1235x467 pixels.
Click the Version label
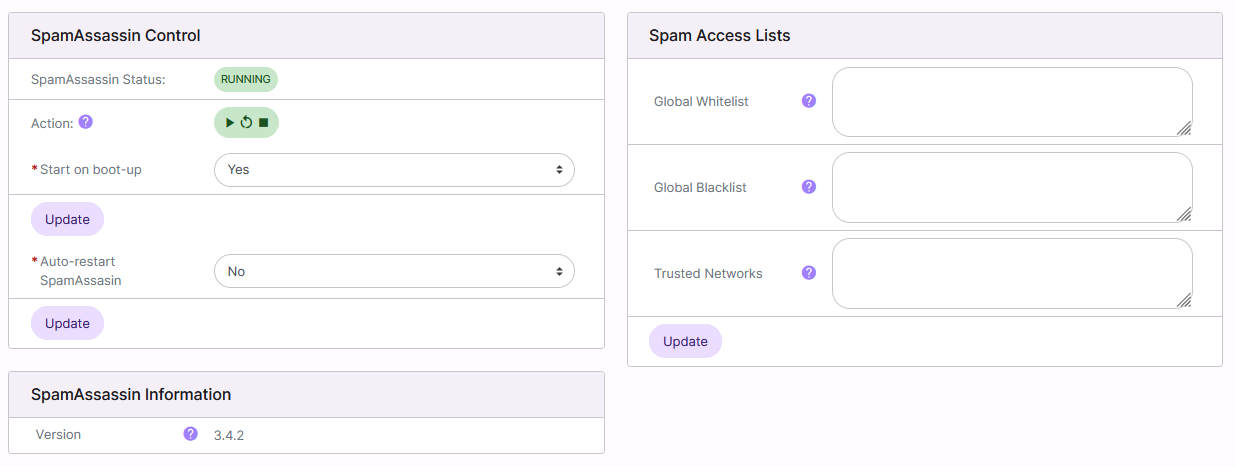point(58,434)
